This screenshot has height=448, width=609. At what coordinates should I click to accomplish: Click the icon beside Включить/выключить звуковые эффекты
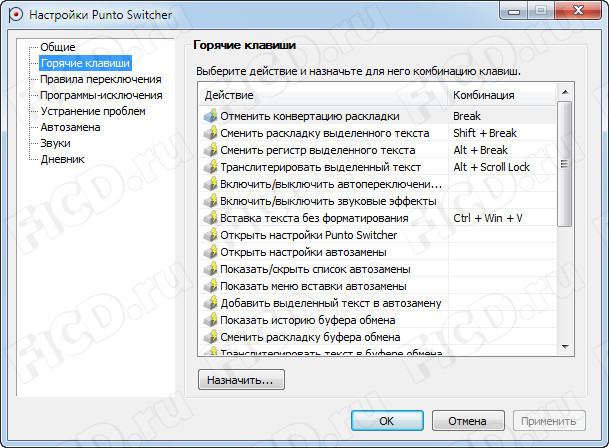(x=210, y=201)
